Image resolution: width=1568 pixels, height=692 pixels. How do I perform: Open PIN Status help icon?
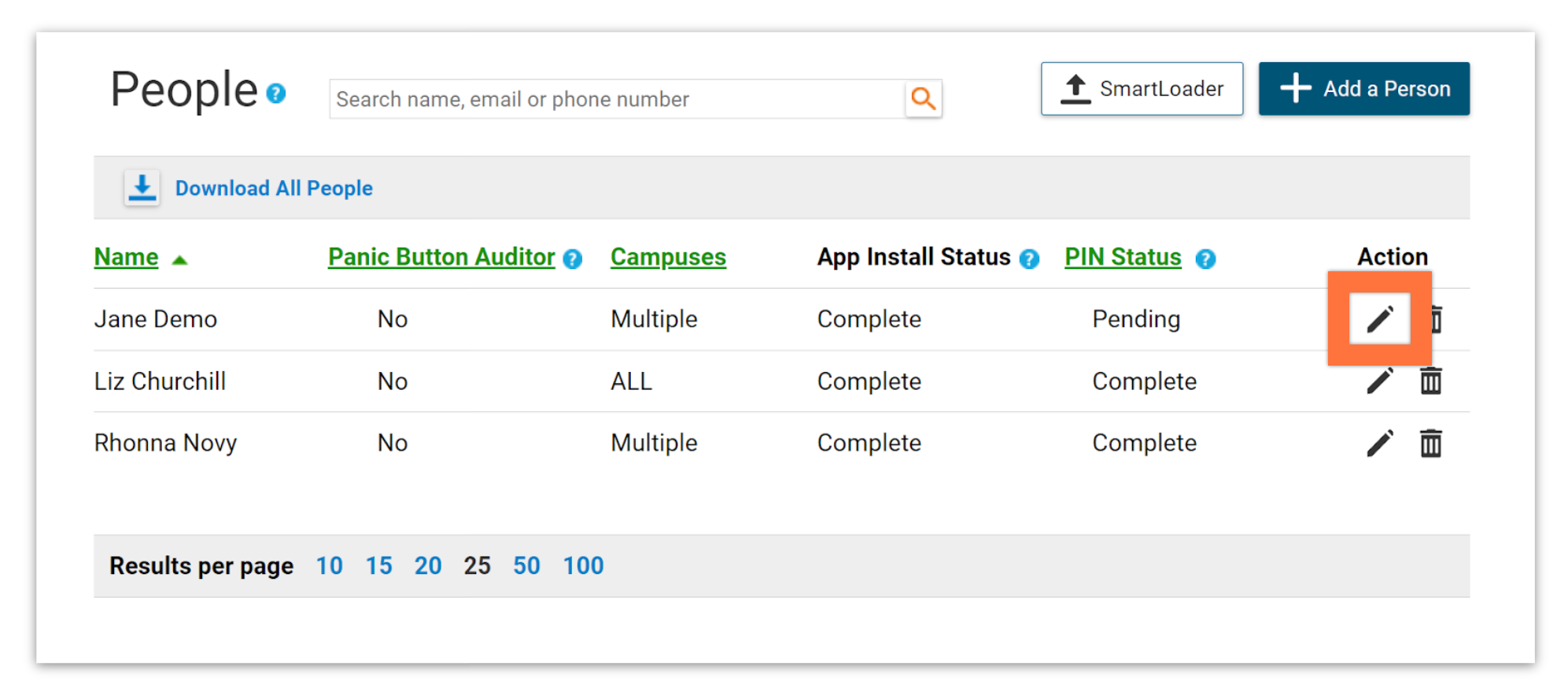(x=1205, y=259)
